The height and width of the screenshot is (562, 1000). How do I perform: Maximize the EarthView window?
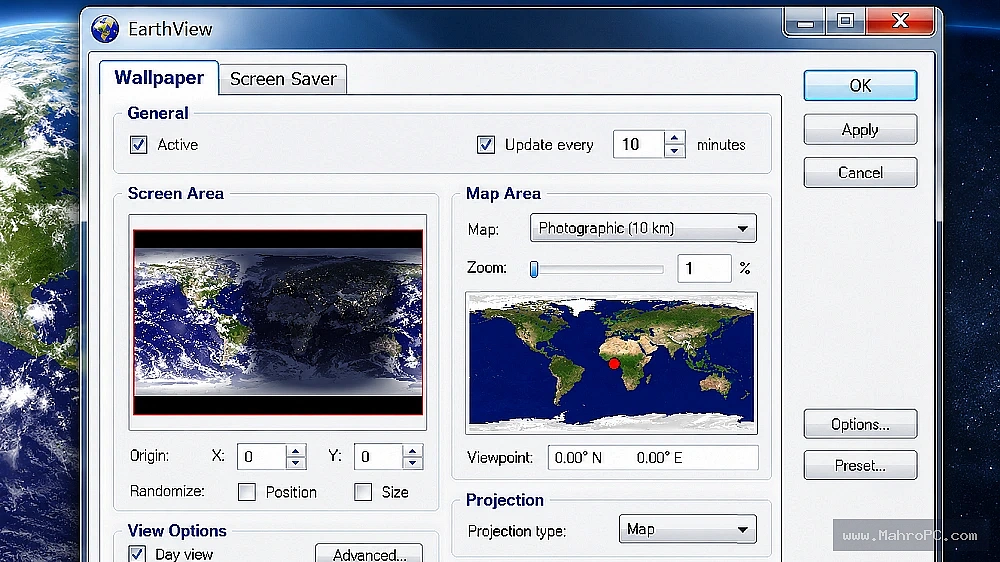pos(845,22)
